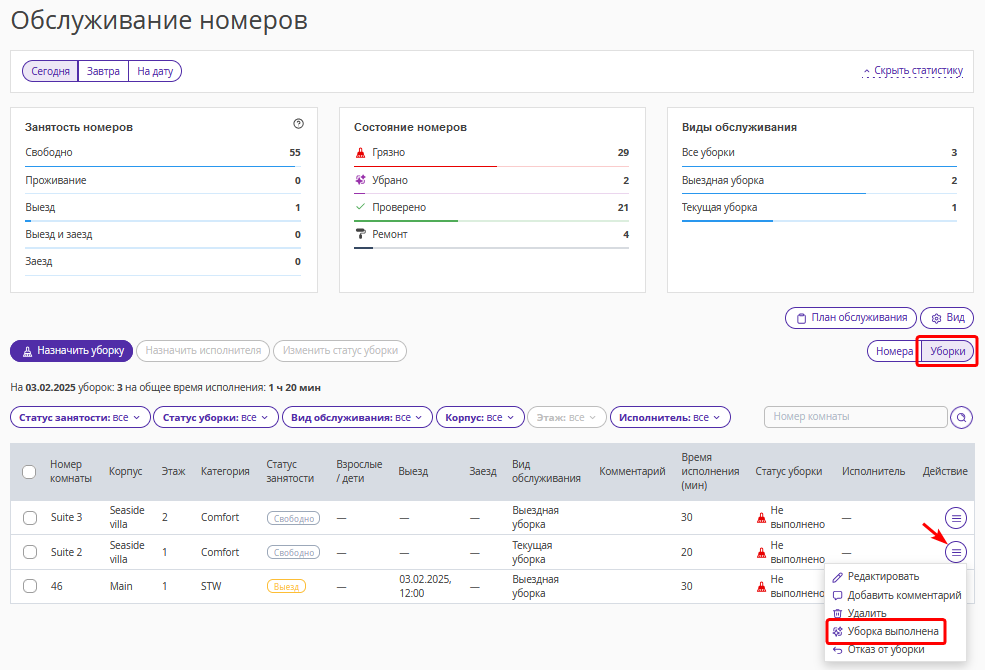Viewport: 985px width, 670px height.
Task: Tick the checkbox for room 46
Action: point(29,587)
